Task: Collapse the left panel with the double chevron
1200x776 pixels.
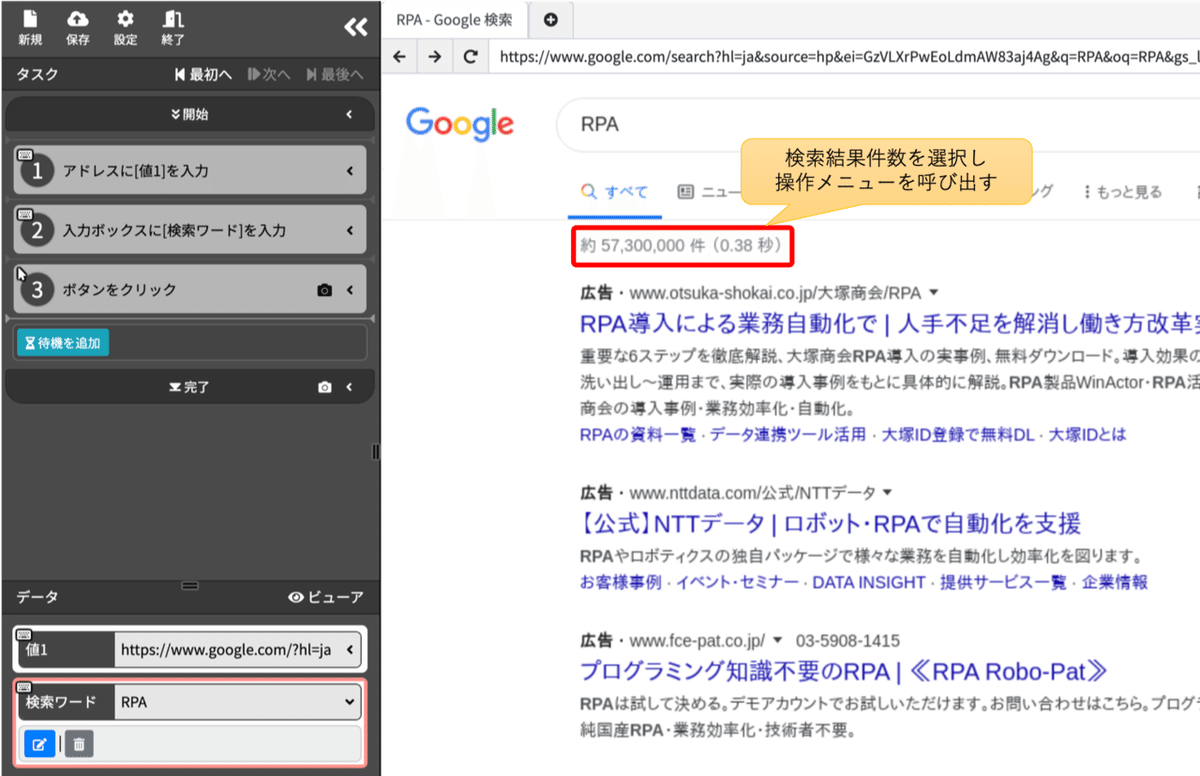Action: tap(355, 27)
